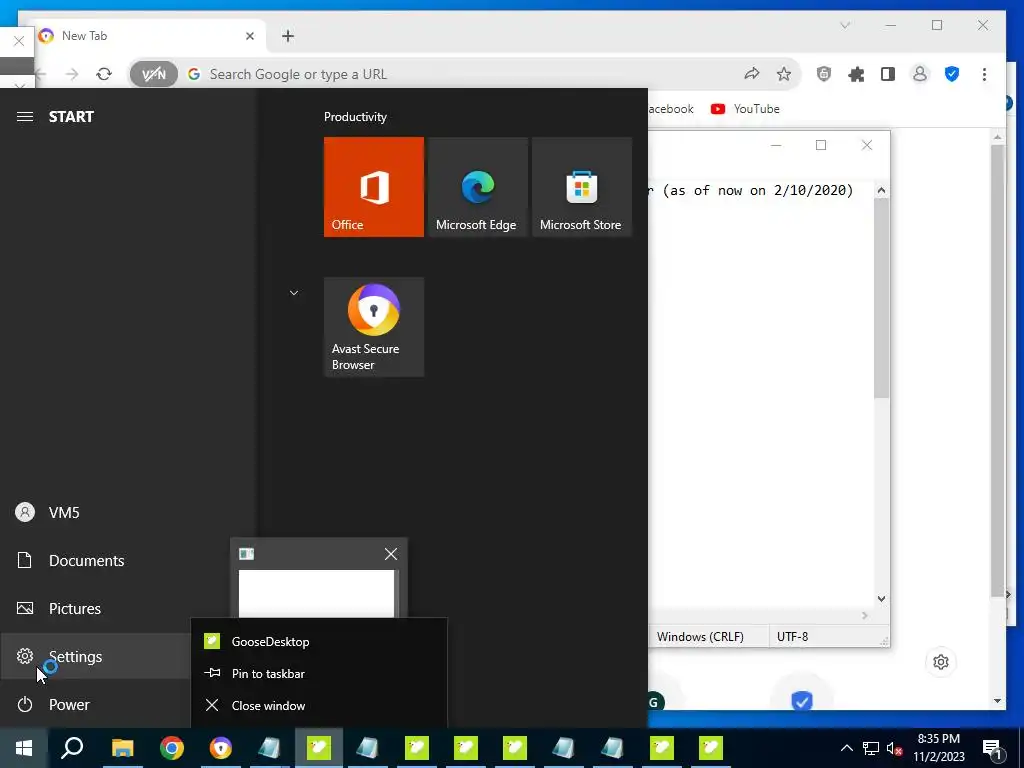1024x768 pixels.
Task: Open taskbar Search magnifier
Action: pos(72,748)
